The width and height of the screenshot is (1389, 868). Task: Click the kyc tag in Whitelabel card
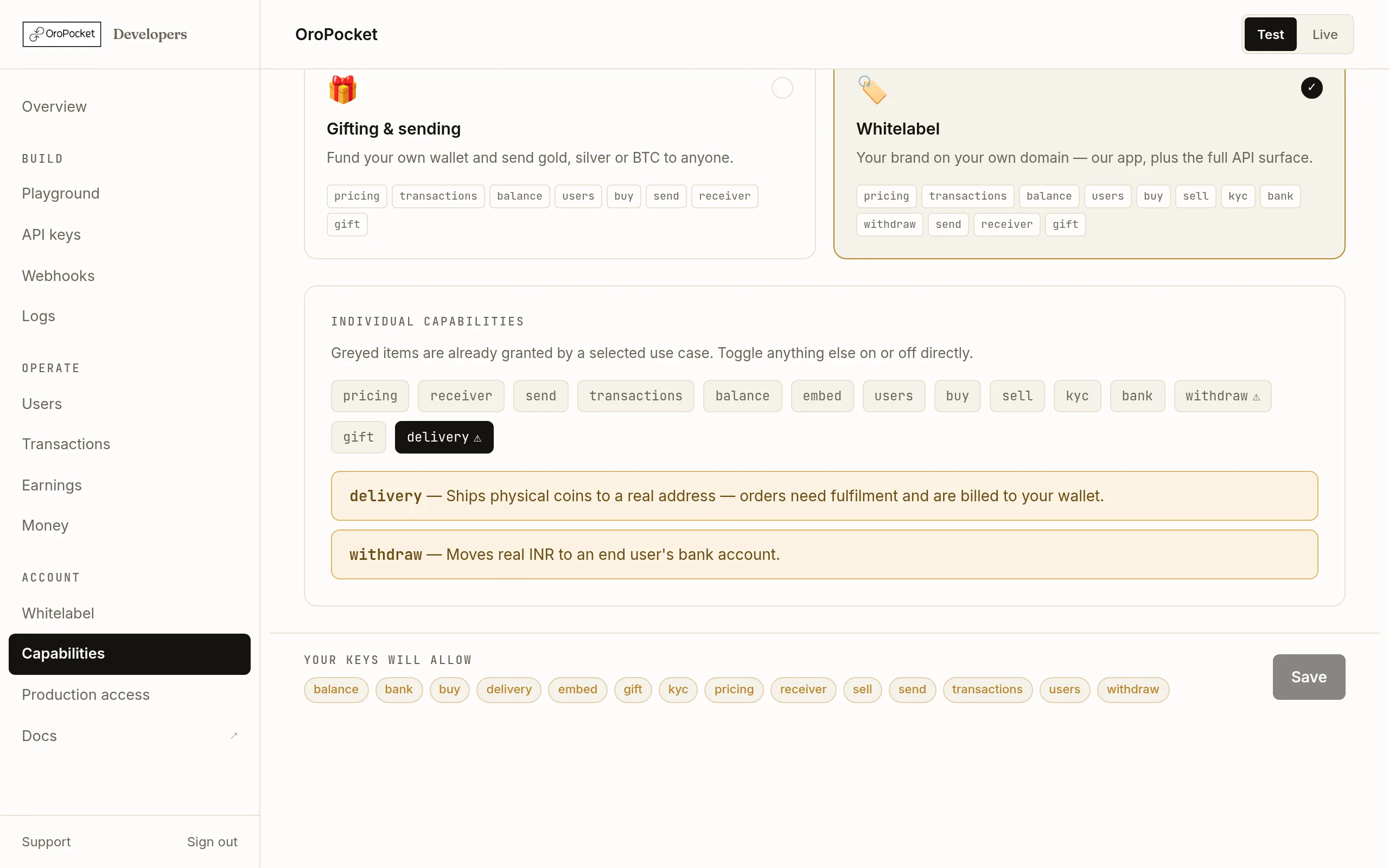(x=1238, y=196)
